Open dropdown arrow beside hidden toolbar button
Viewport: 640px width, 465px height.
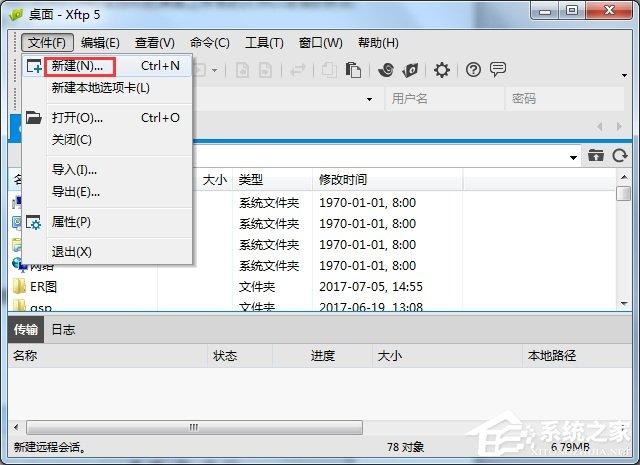coord(214,71)
